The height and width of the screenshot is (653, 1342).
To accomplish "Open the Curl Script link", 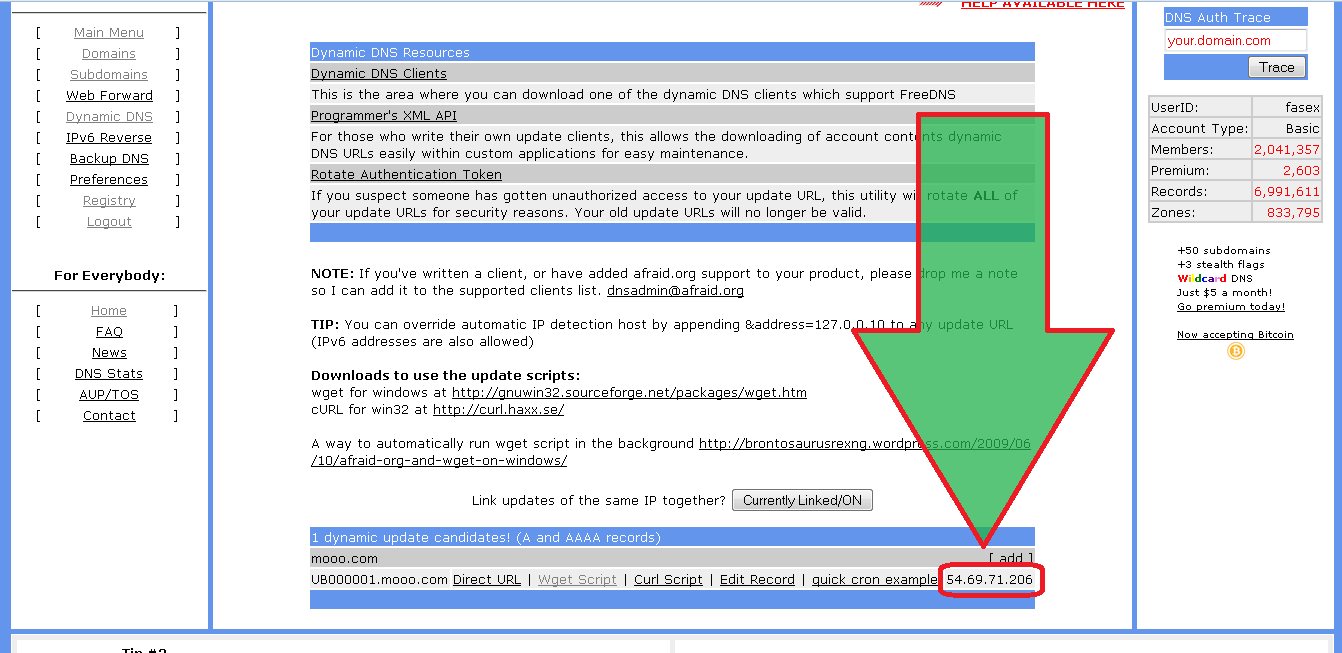I will [668, 580].
